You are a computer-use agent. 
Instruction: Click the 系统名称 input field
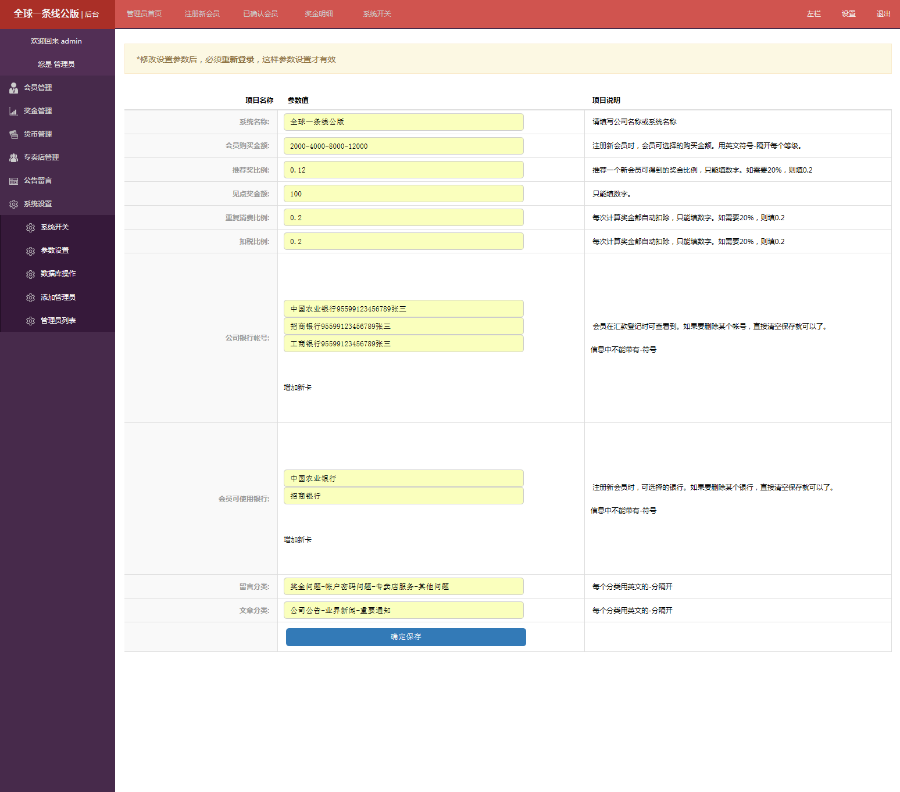pyautogui.click(x=404, y=122)
